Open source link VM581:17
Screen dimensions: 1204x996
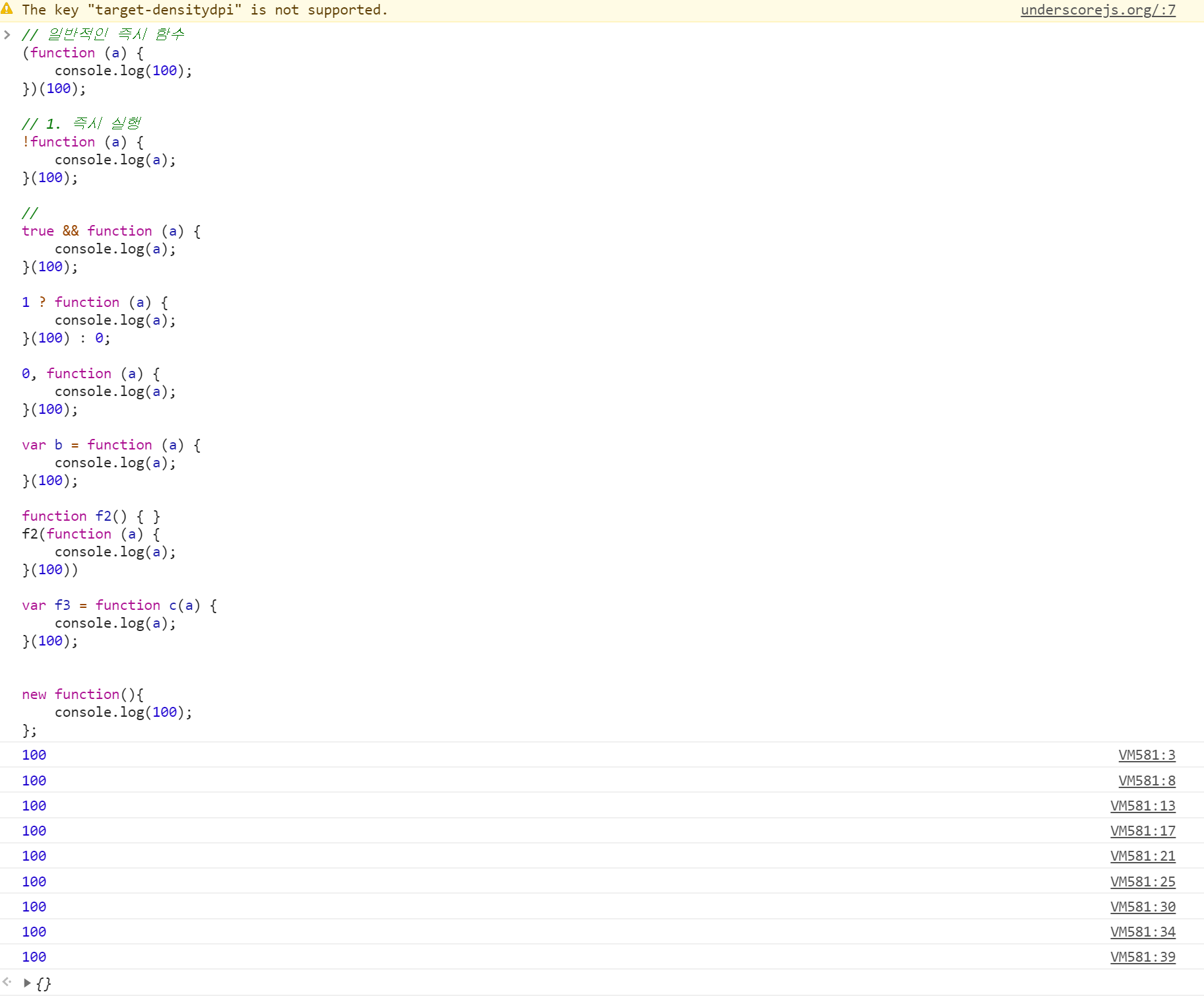point(1143,831)
